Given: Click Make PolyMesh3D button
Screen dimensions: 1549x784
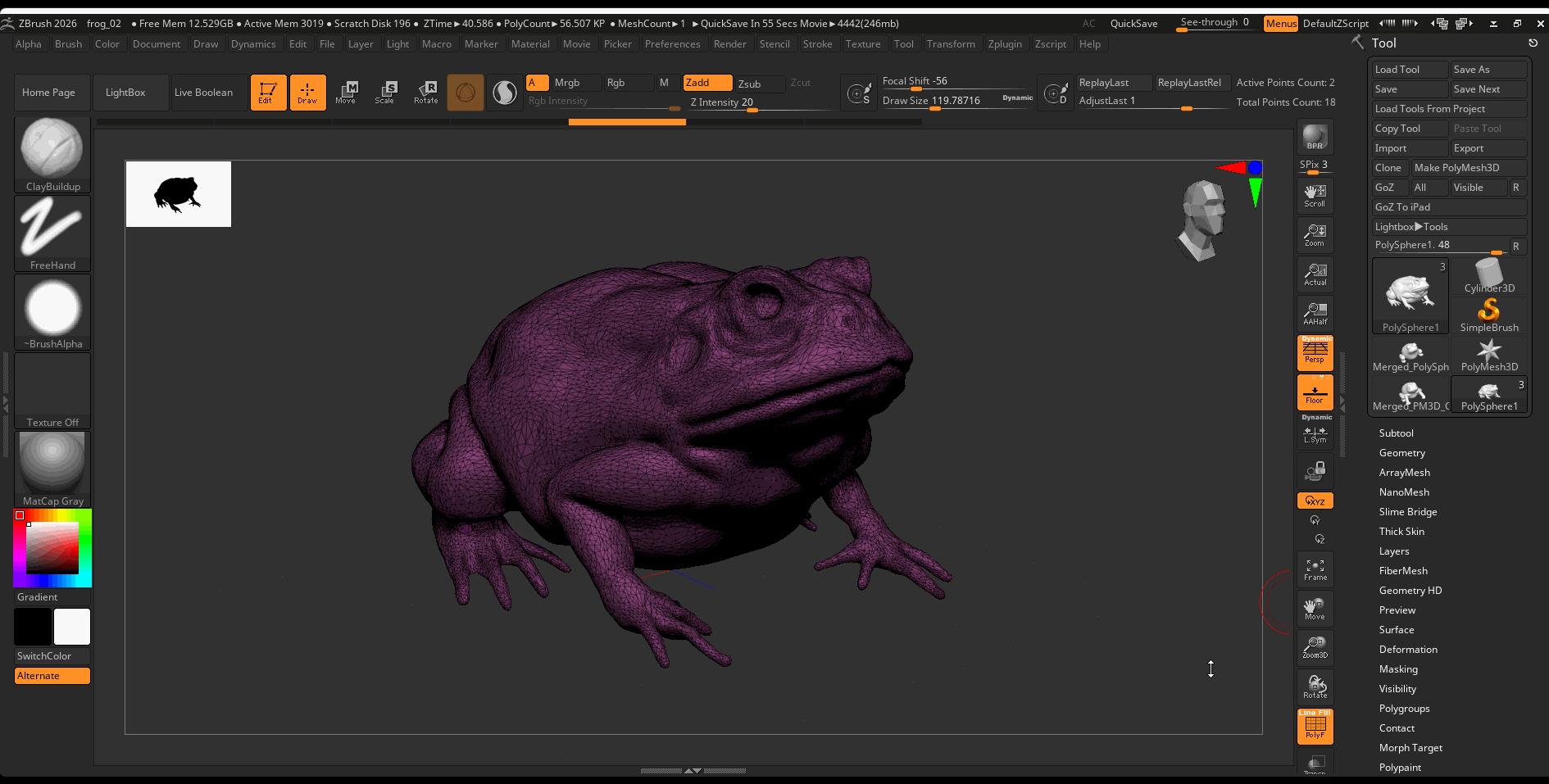Looking at the screenshot, I should click(1467, 168).
